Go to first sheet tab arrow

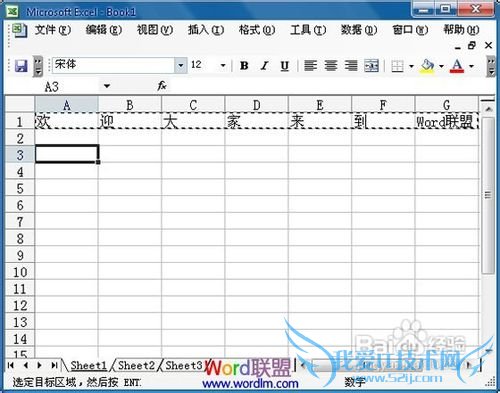pos(11,365)
